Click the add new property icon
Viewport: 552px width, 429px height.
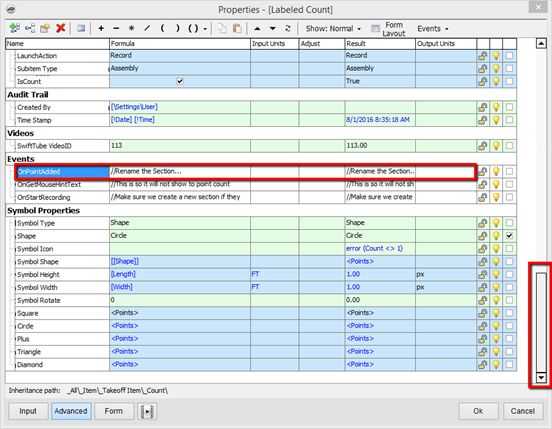pyautogui.click(x=14, y=28)
